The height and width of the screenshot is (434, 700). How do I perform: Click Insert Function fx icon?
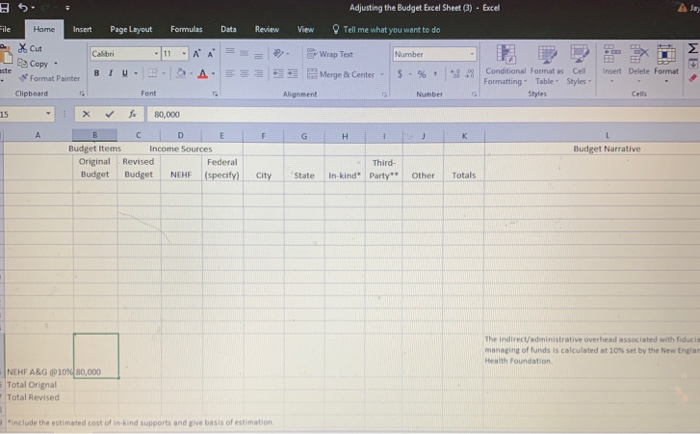tap(132, 114)
